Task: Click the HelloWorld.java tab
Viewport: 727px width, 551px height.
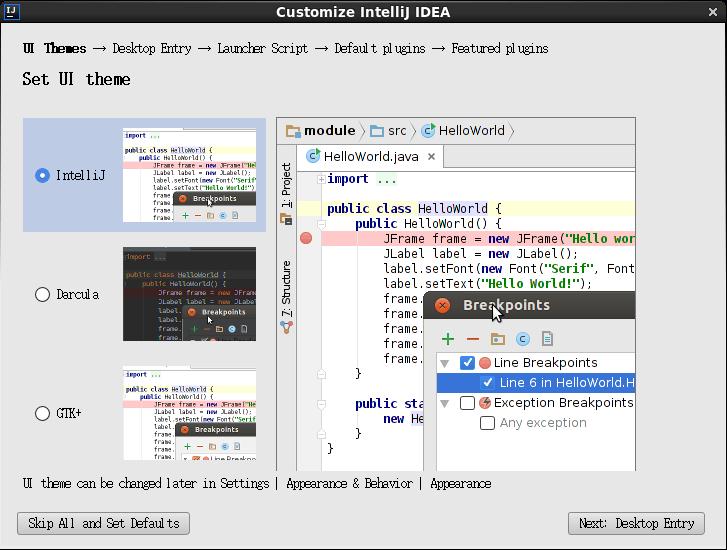Action: click(x=370, y=157)
